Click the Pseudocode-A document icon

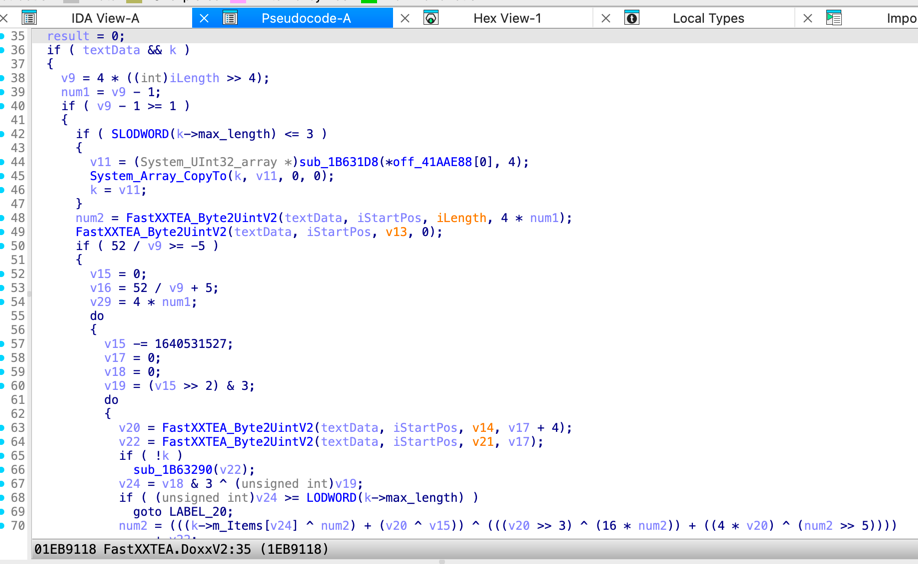pos(230,18)
